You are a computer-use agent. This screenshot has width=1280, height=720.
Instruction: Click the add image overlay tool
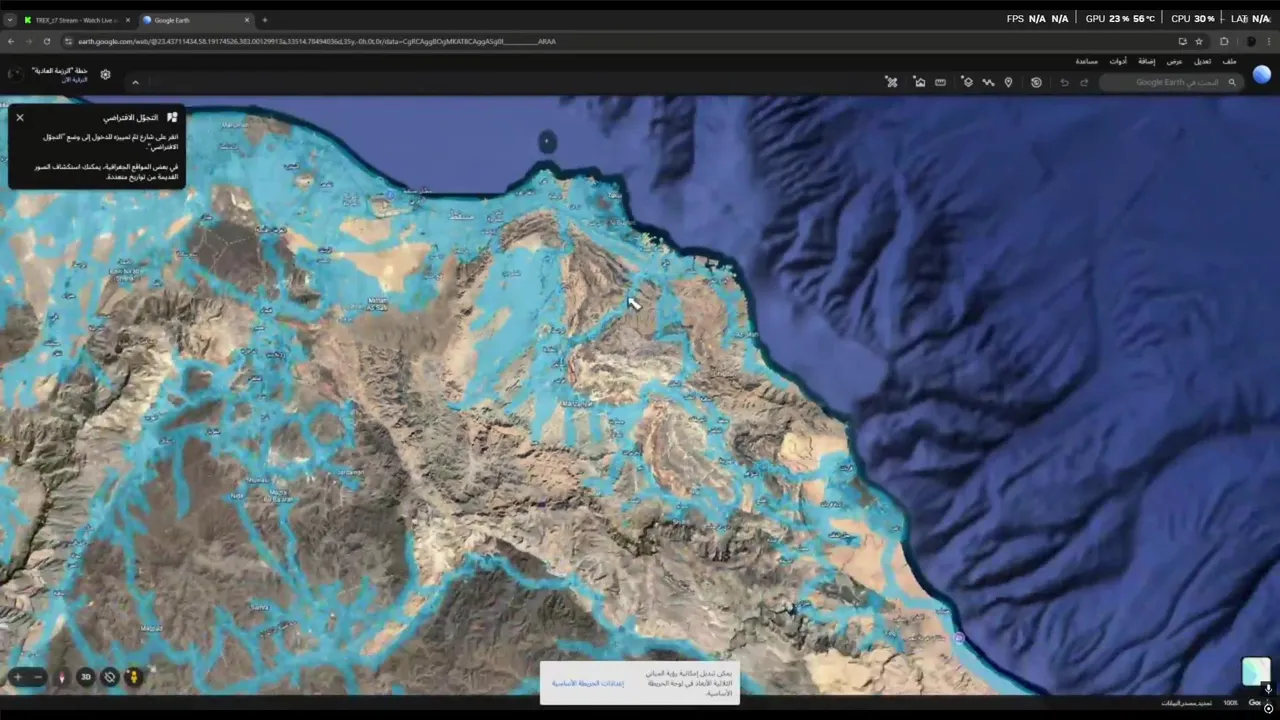point(919,82)
